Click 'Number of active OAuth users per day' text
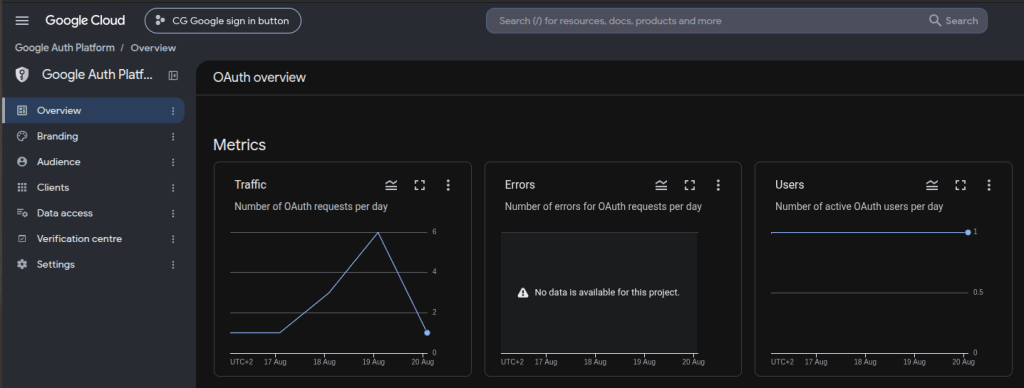This screenshot has height=388, width=1024. tap(859, 206)
